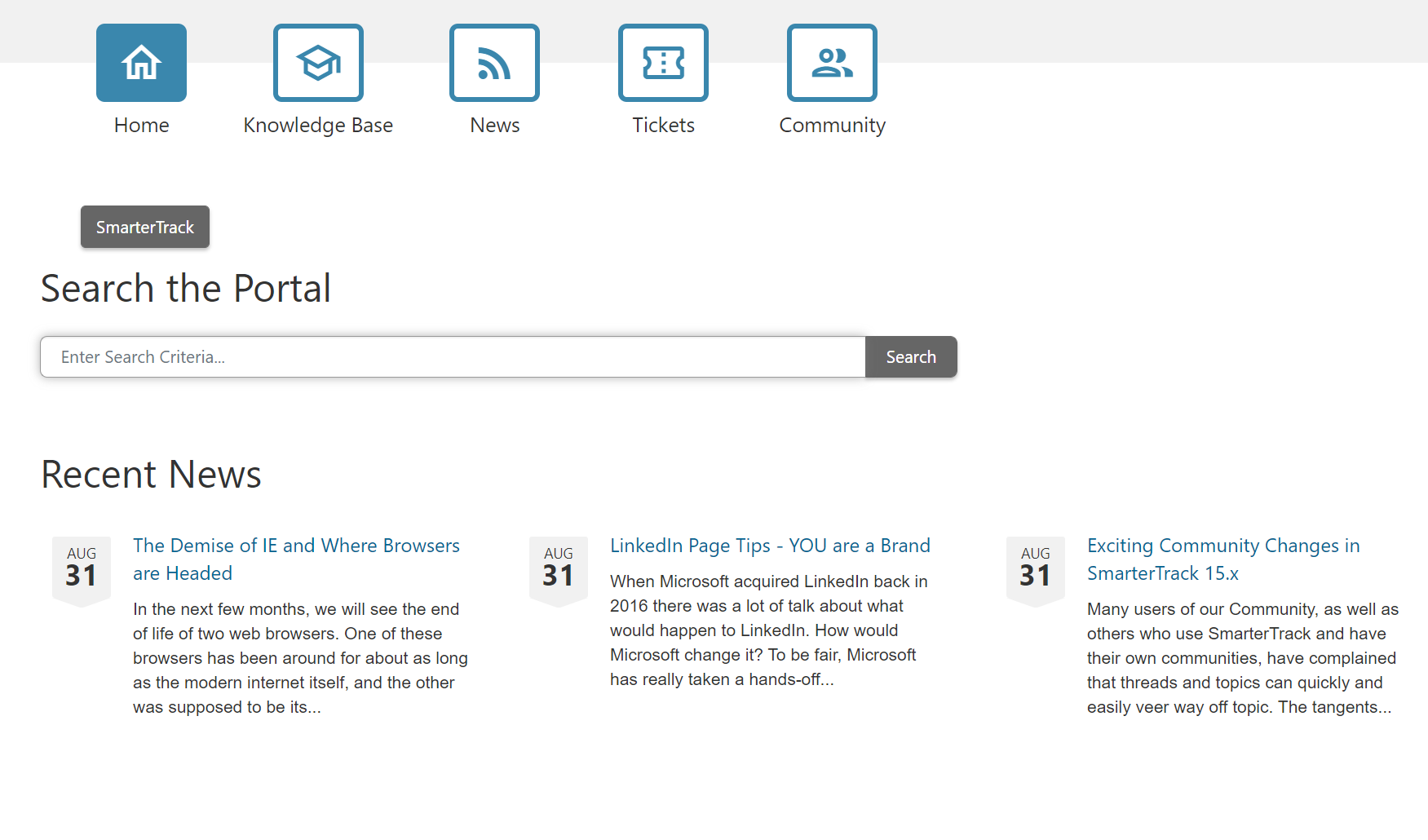Click the Home house icon
Viewport: 1428px width, 840px height.
(141, 63)
